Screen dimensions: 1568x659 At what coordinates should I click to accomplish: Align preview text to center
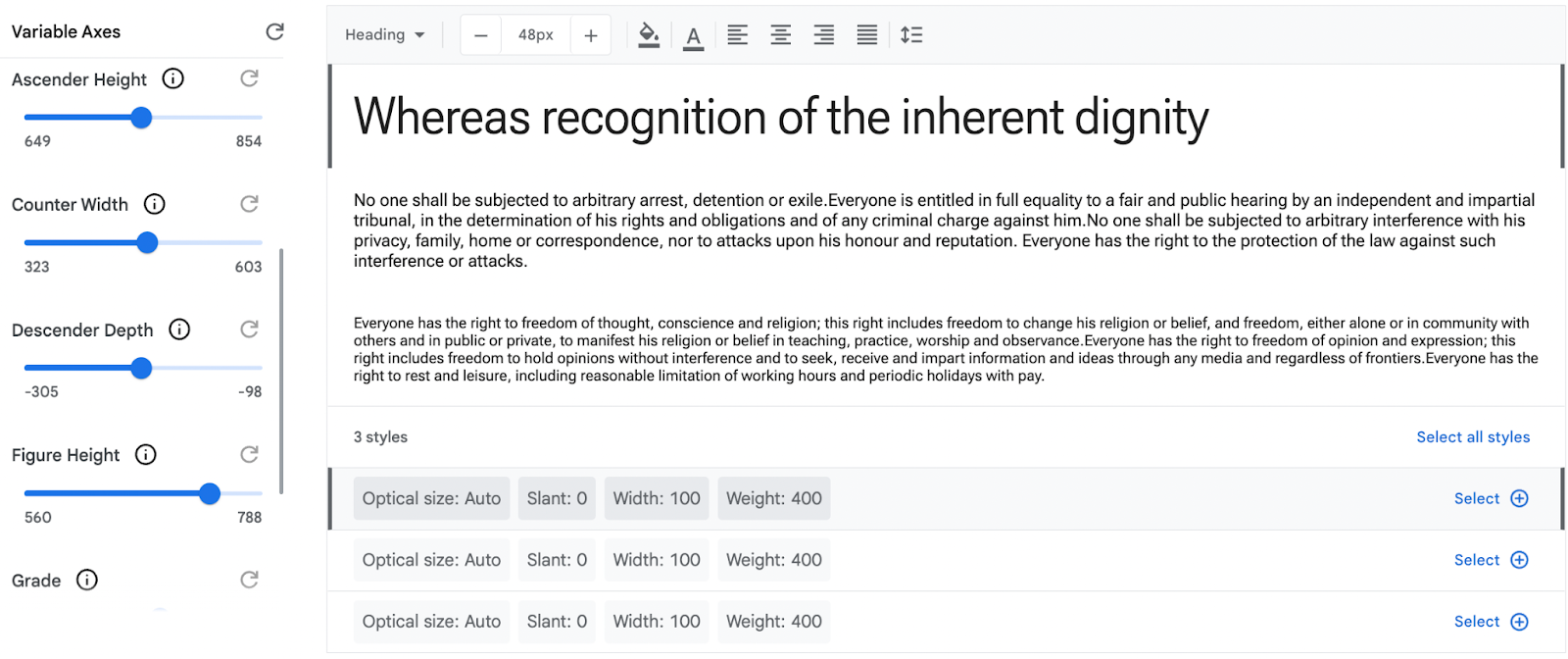coord(781,35)
